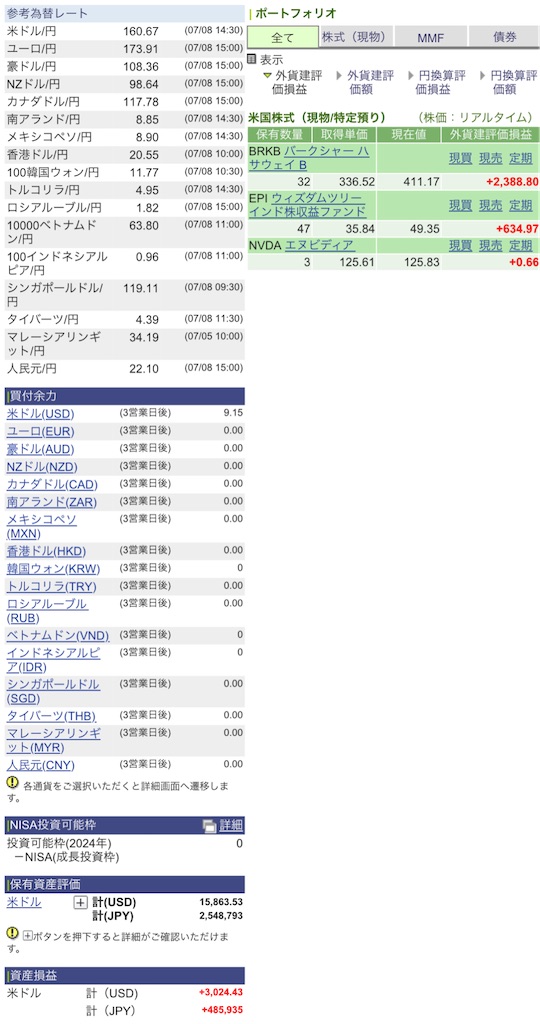
Task: Open ユーロ(EUR) buying power link
Action: click(40, 432)
